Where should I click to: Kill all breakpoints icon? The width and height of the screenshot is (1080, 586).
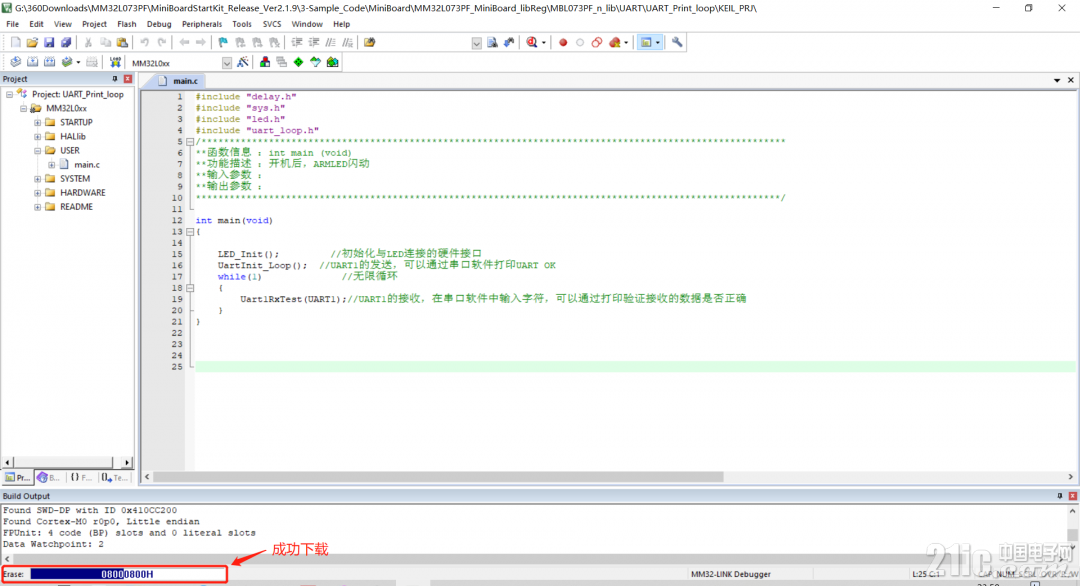coord(614,43)
